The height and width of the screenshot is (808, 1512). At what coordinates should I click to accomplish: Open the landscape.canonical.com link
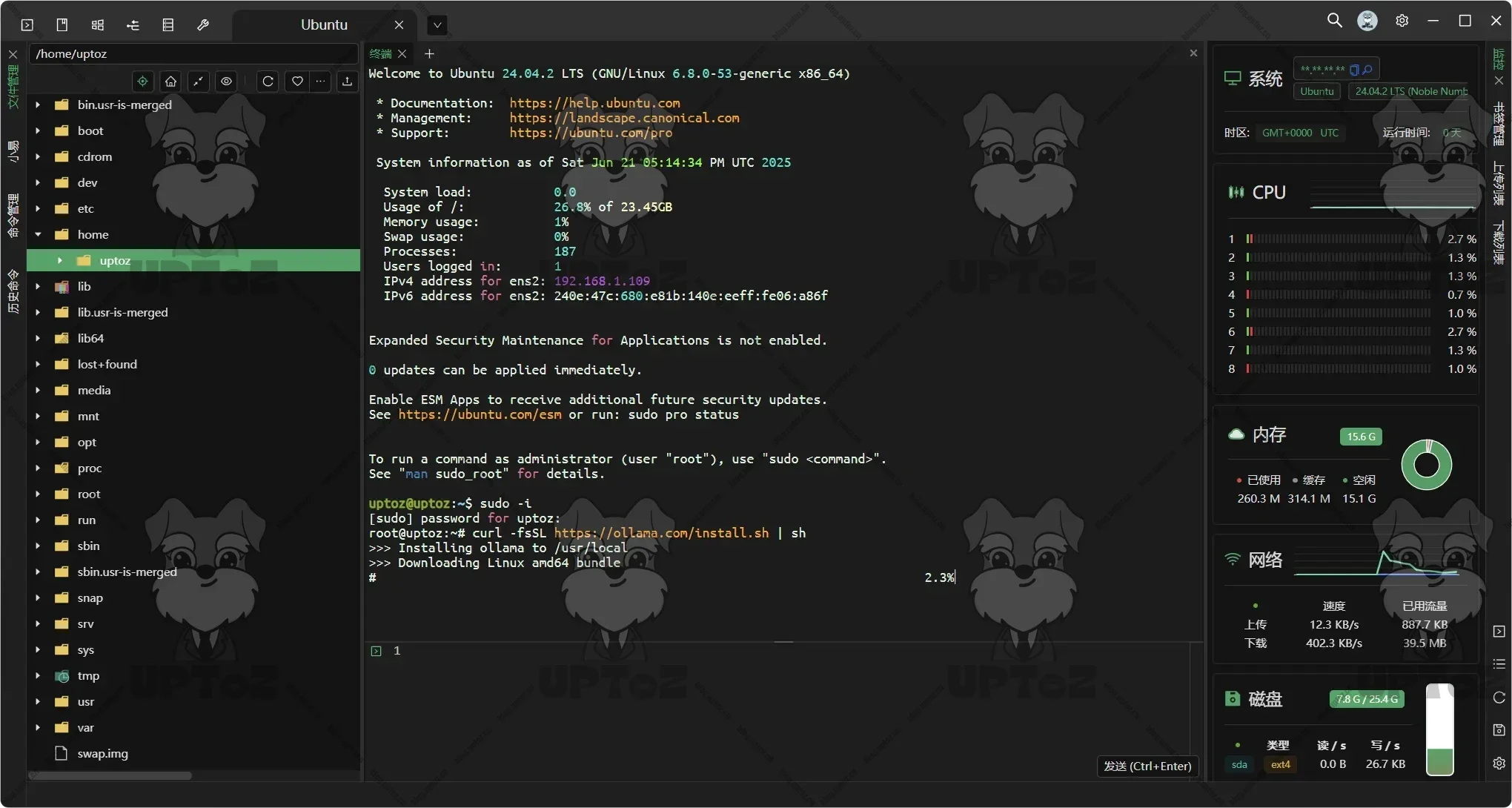click(x=624, y=118)
